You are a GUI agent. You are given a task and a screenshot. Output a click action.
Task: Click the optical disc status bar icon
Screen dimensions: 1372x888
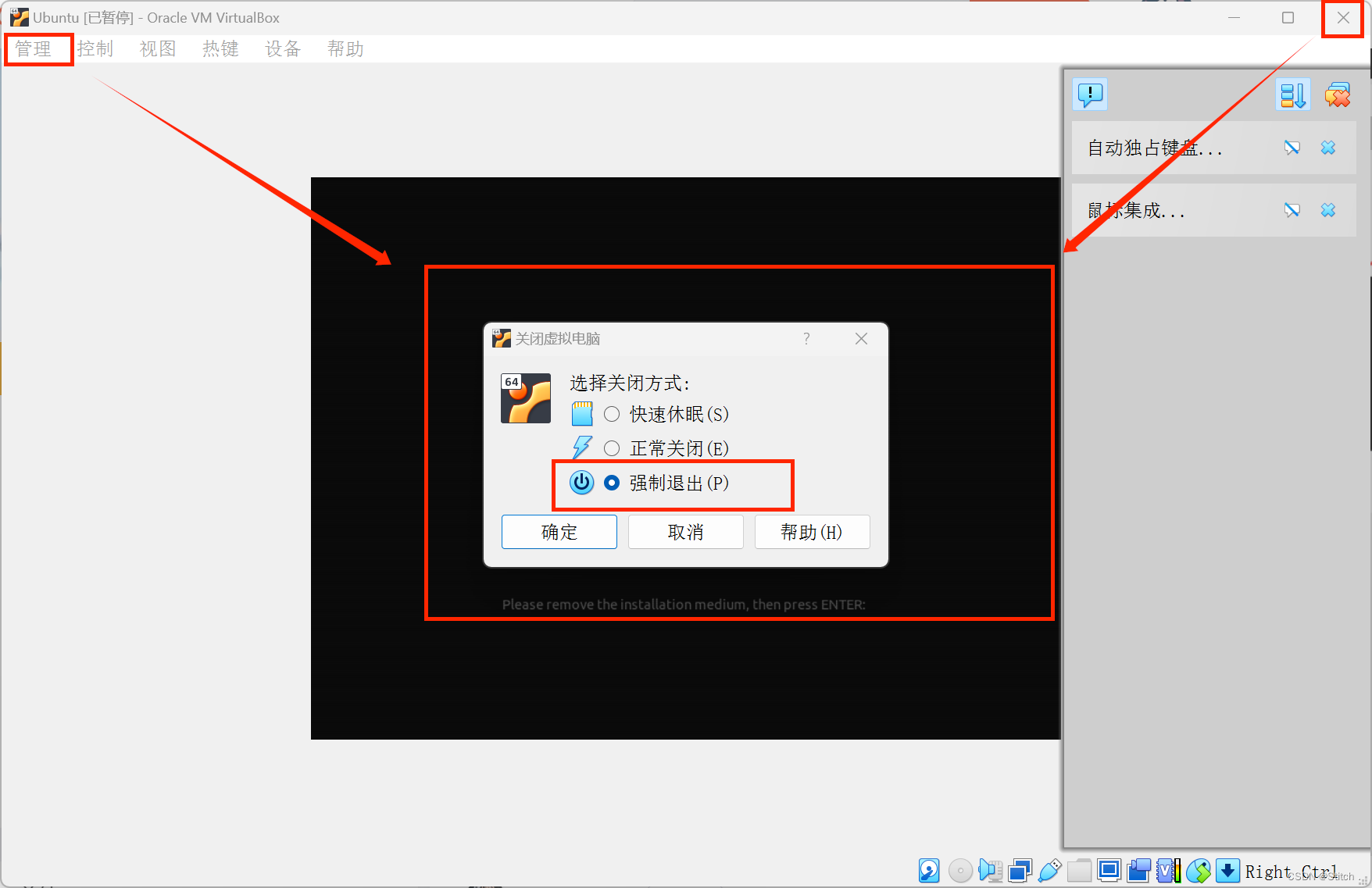tap(960, 870)
